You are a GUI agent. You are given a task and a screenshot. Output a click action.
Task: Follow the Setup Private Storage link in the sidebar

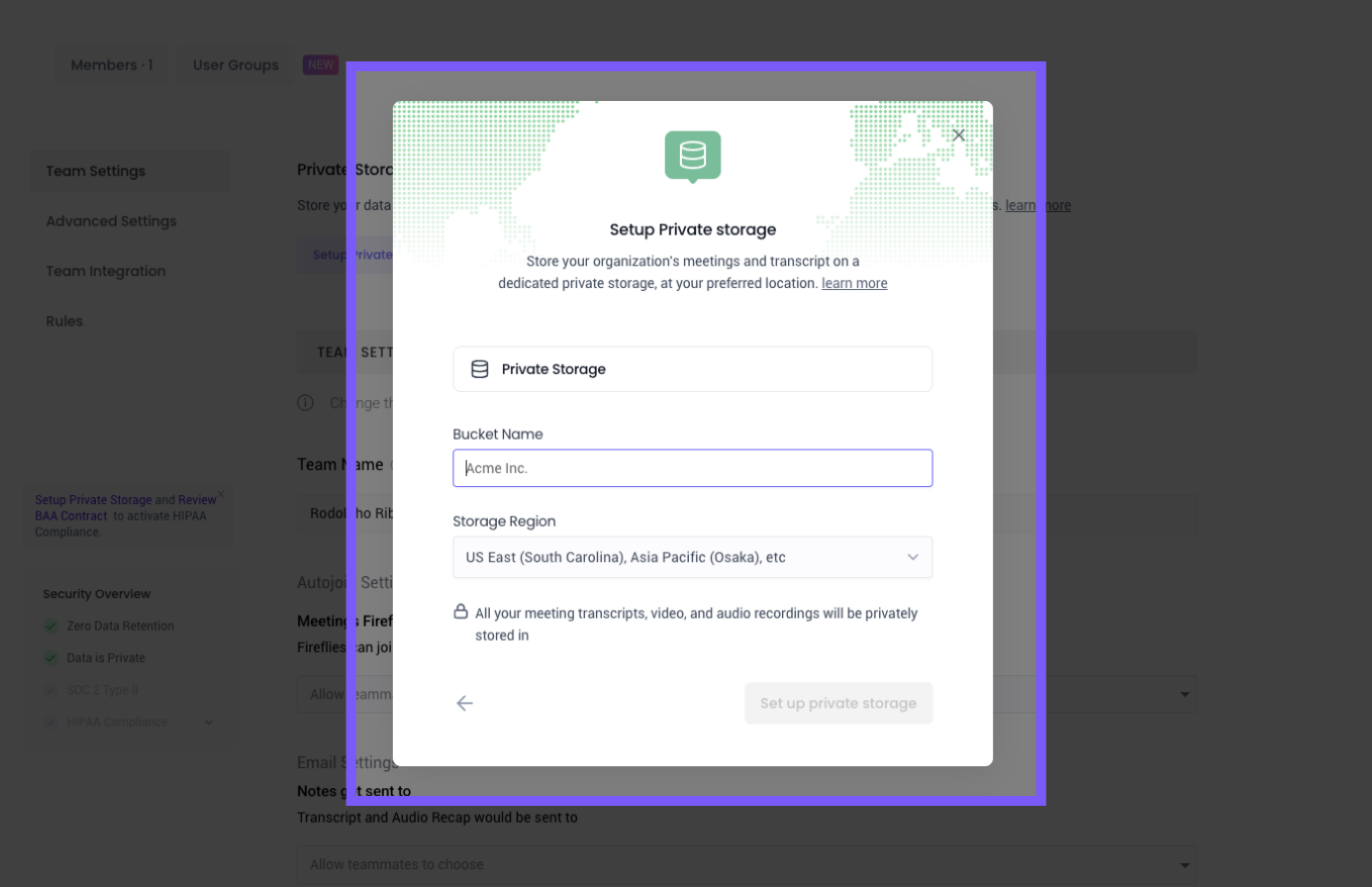93,500
